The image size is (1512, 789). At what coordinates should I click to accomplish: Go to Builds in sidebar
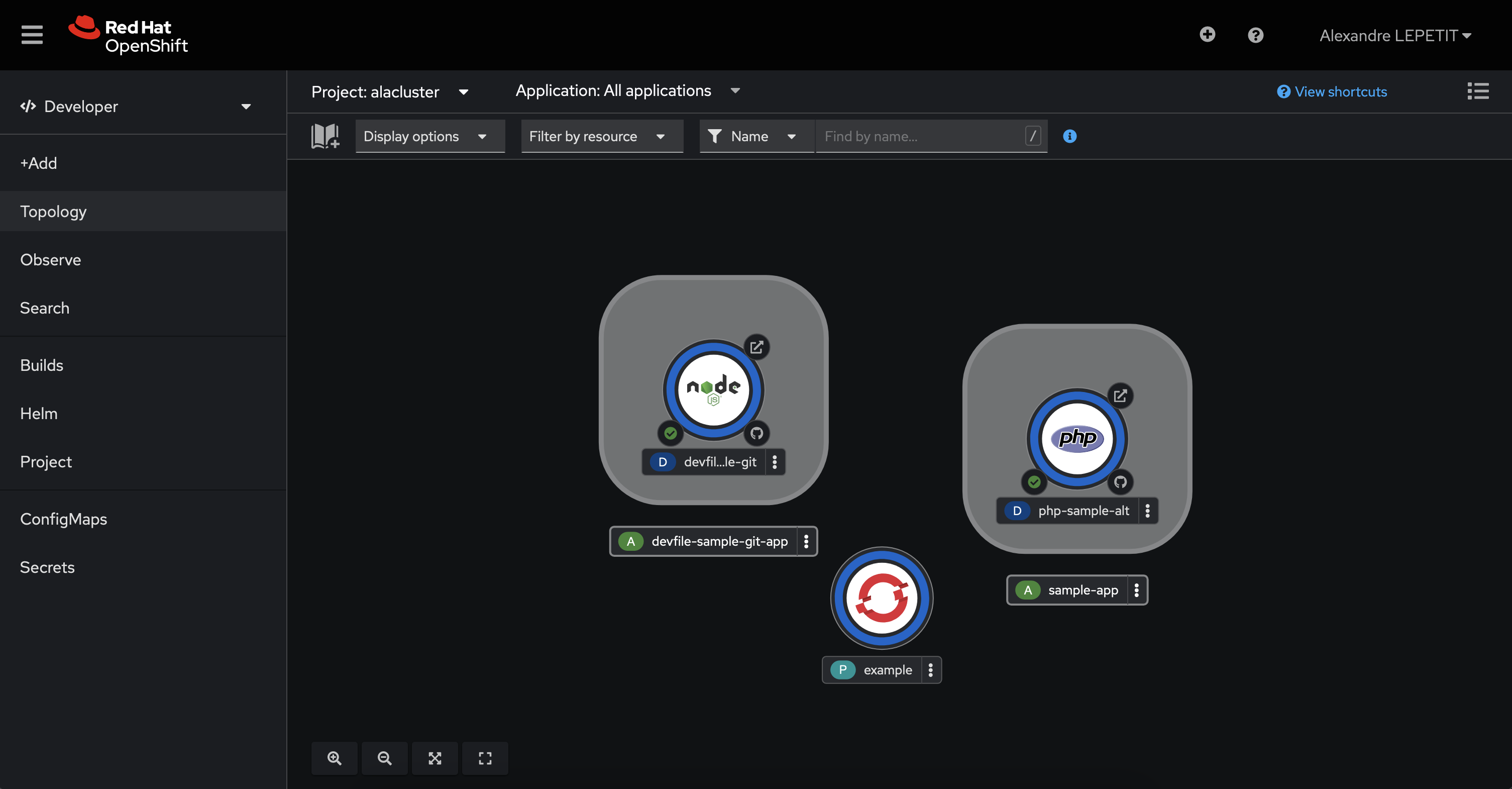[42, 365]
